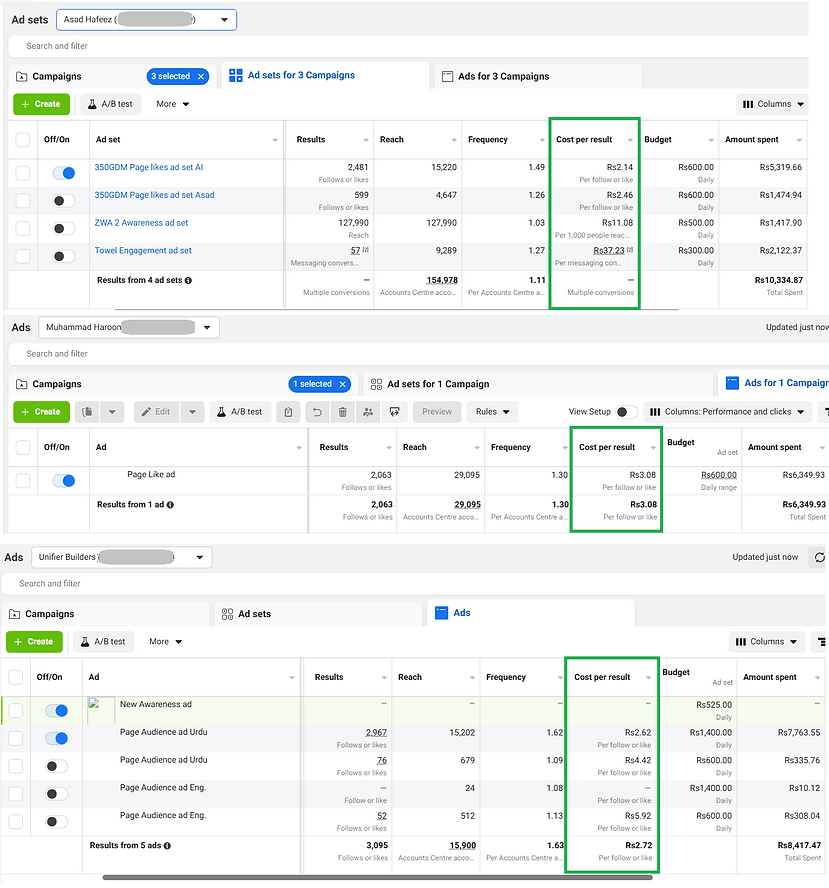Open the Ad sets tab in Unifier Builders panel

pos(317,614)
